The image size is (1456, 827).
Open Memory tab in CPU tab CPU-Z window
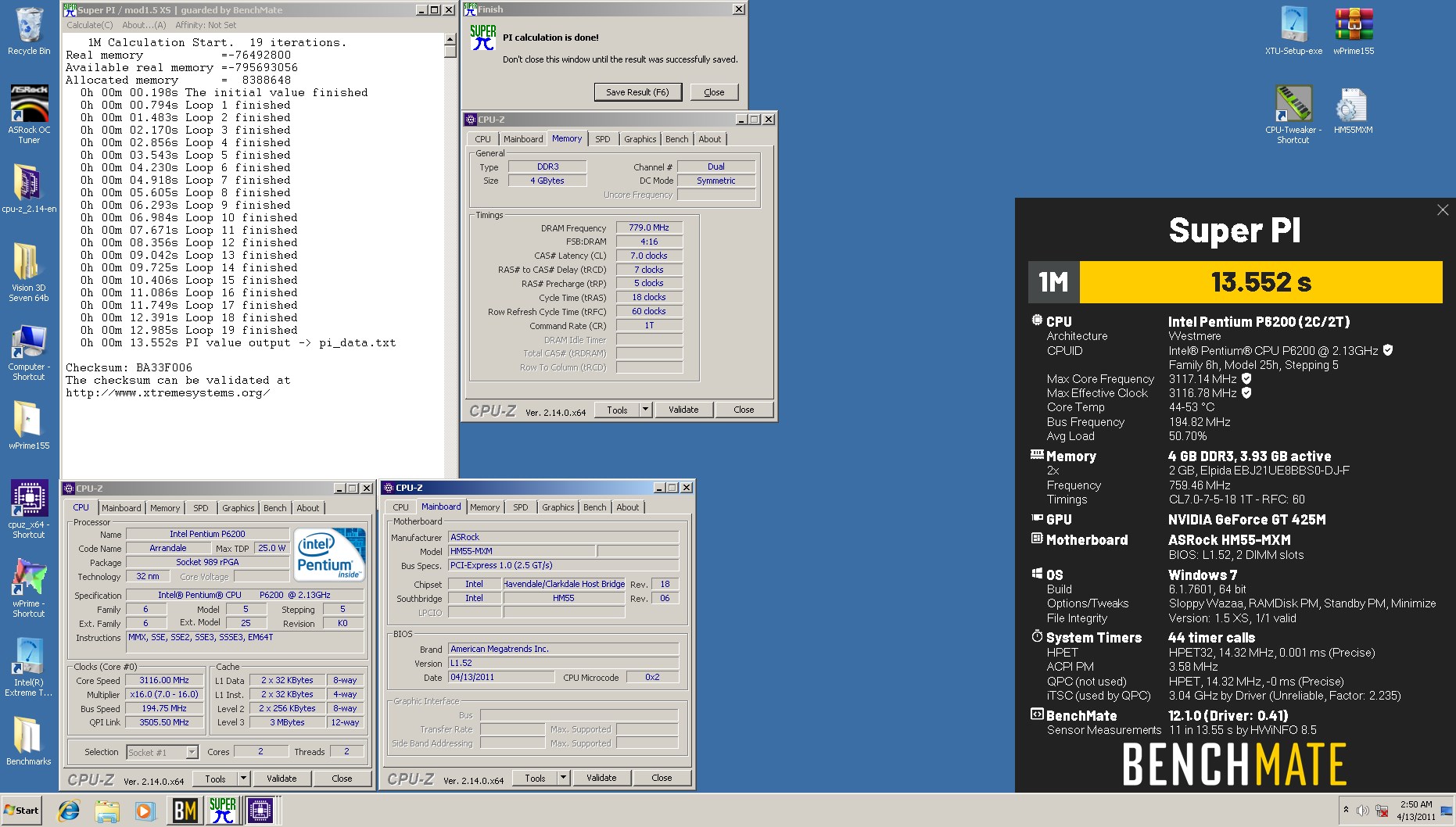tap(165, 508)
